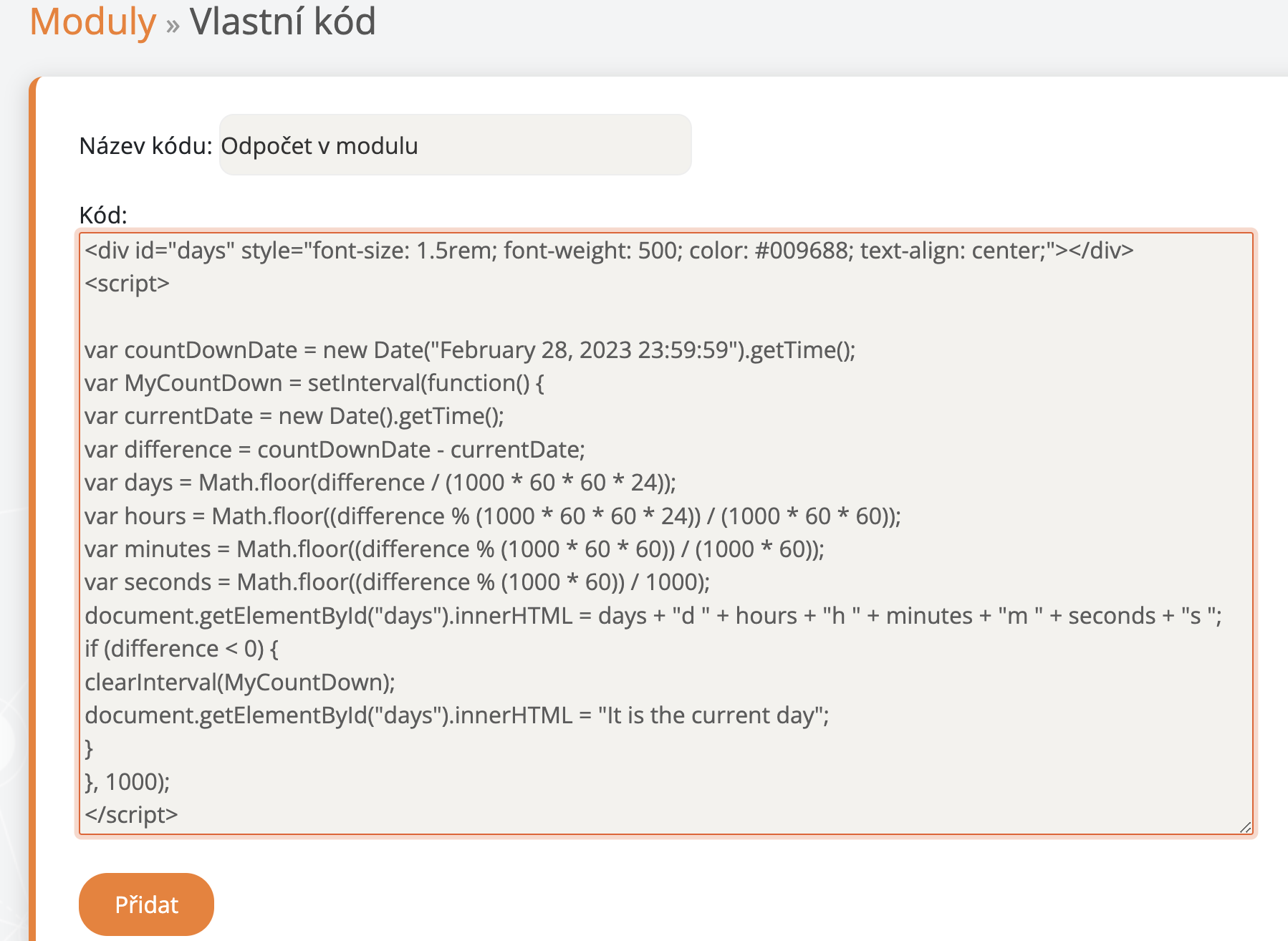Click the var currentDate line
The width and height of the screenshot is (1288, 941).
[x=294, y=417]
